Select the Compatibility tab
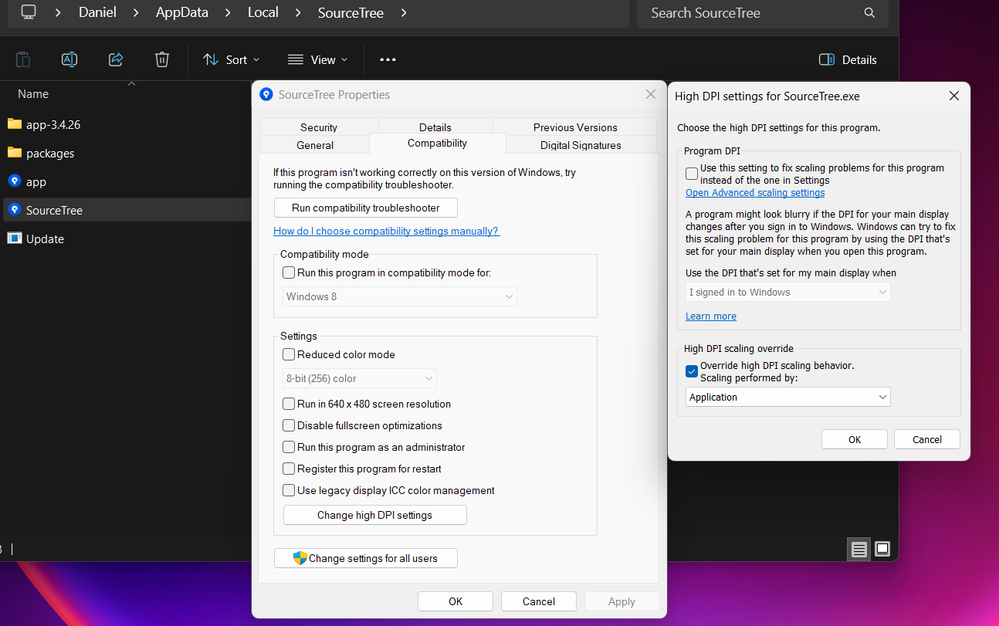Screen dimensions: 999x626 (x=437, y=143)
